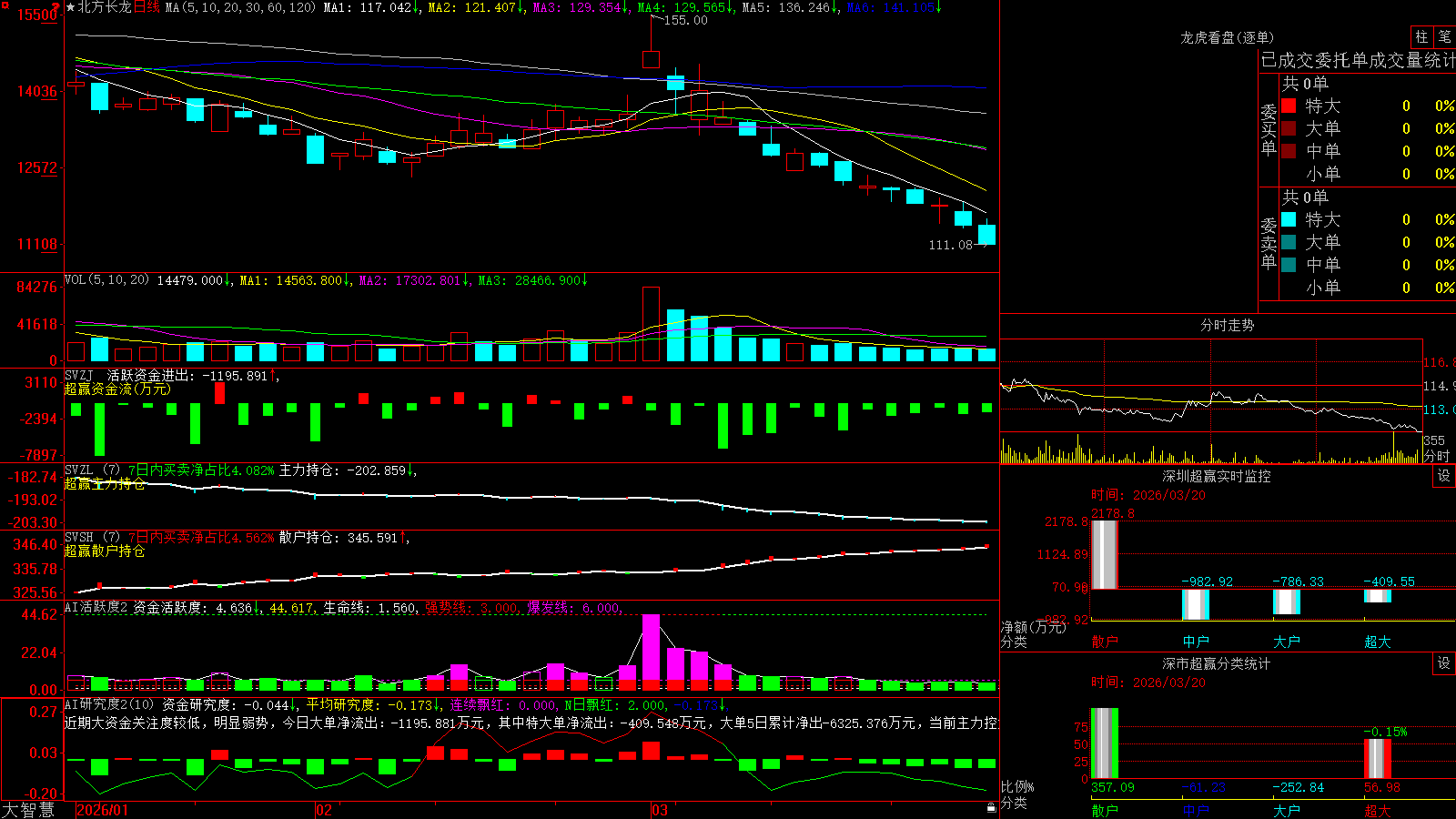Click the red 超大 bar showing 56.98
This screenshot has height=819, width=1456.
1378,759
